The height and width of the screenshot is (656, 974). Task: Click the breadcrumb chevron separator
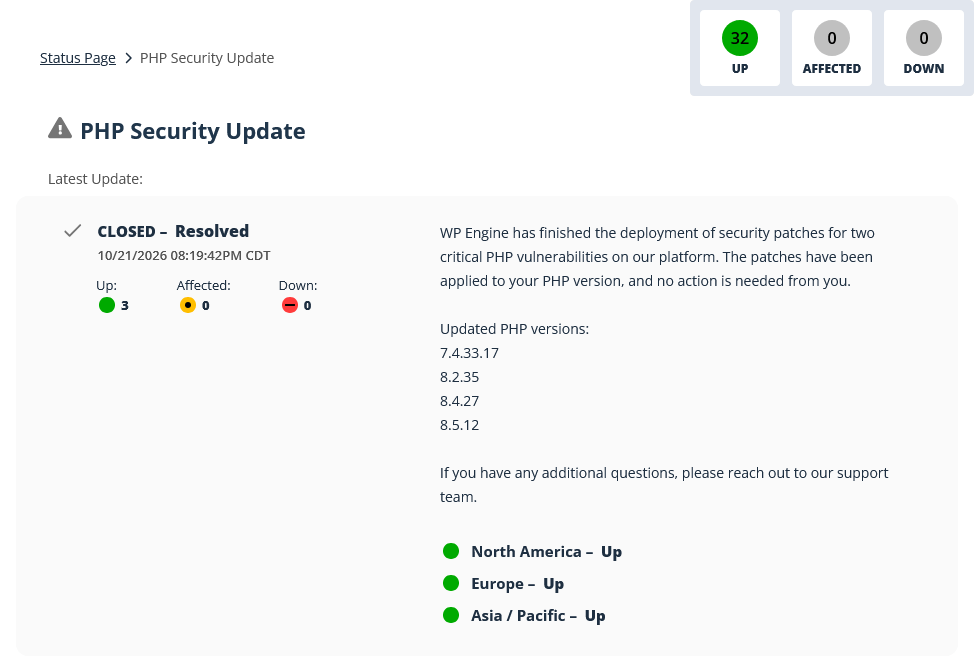129,58
